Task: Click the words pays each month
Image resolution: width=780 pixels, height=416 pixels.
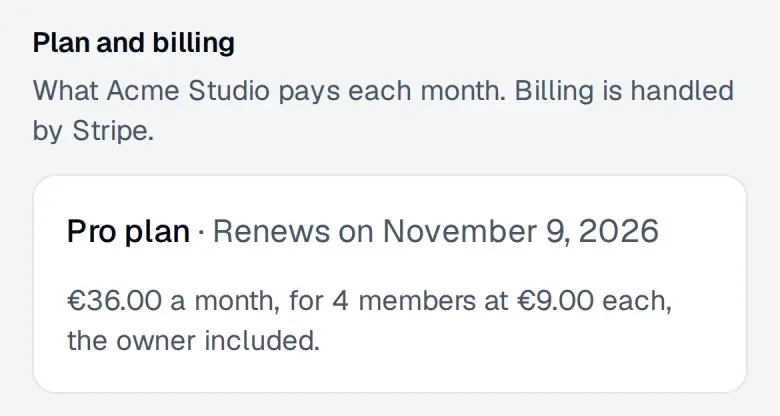Action: tap(392, 92)
